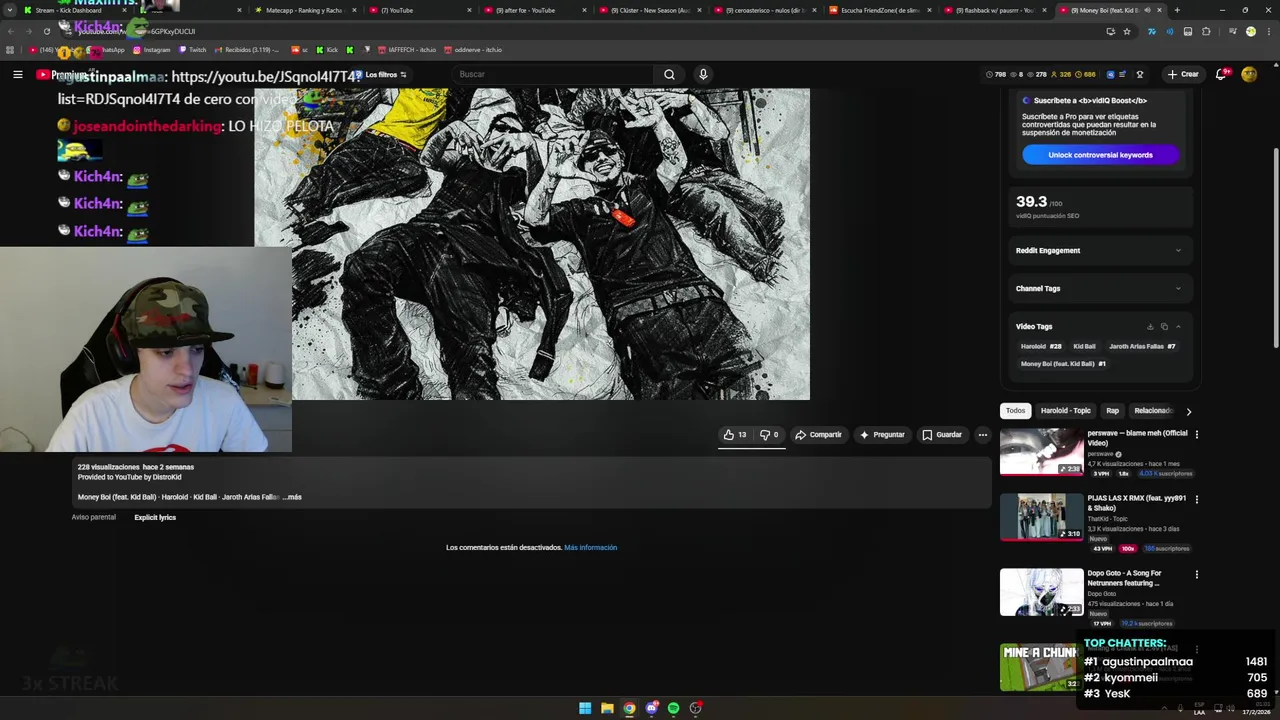
Task: Open File Explorer from the taskbar
Action: (x=607, y=708)
